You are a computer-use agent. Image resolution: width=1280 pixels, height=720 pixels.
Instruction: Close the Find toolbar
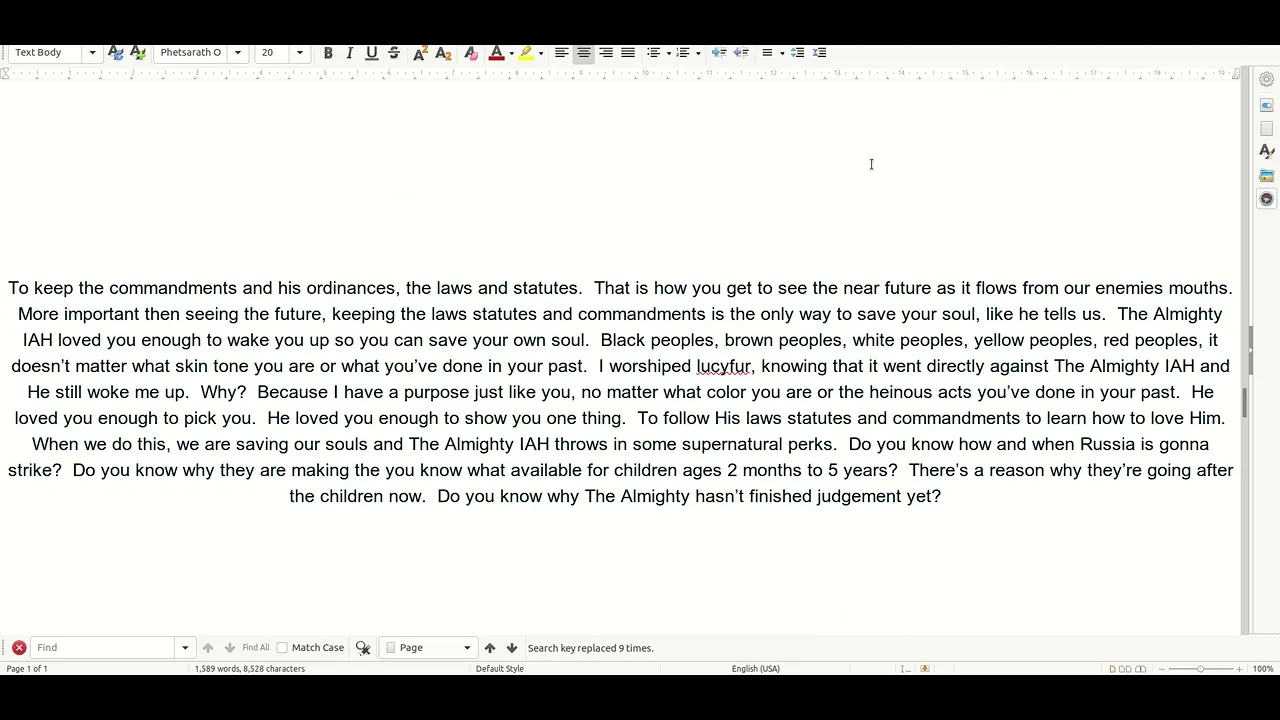tap(19, 648)
